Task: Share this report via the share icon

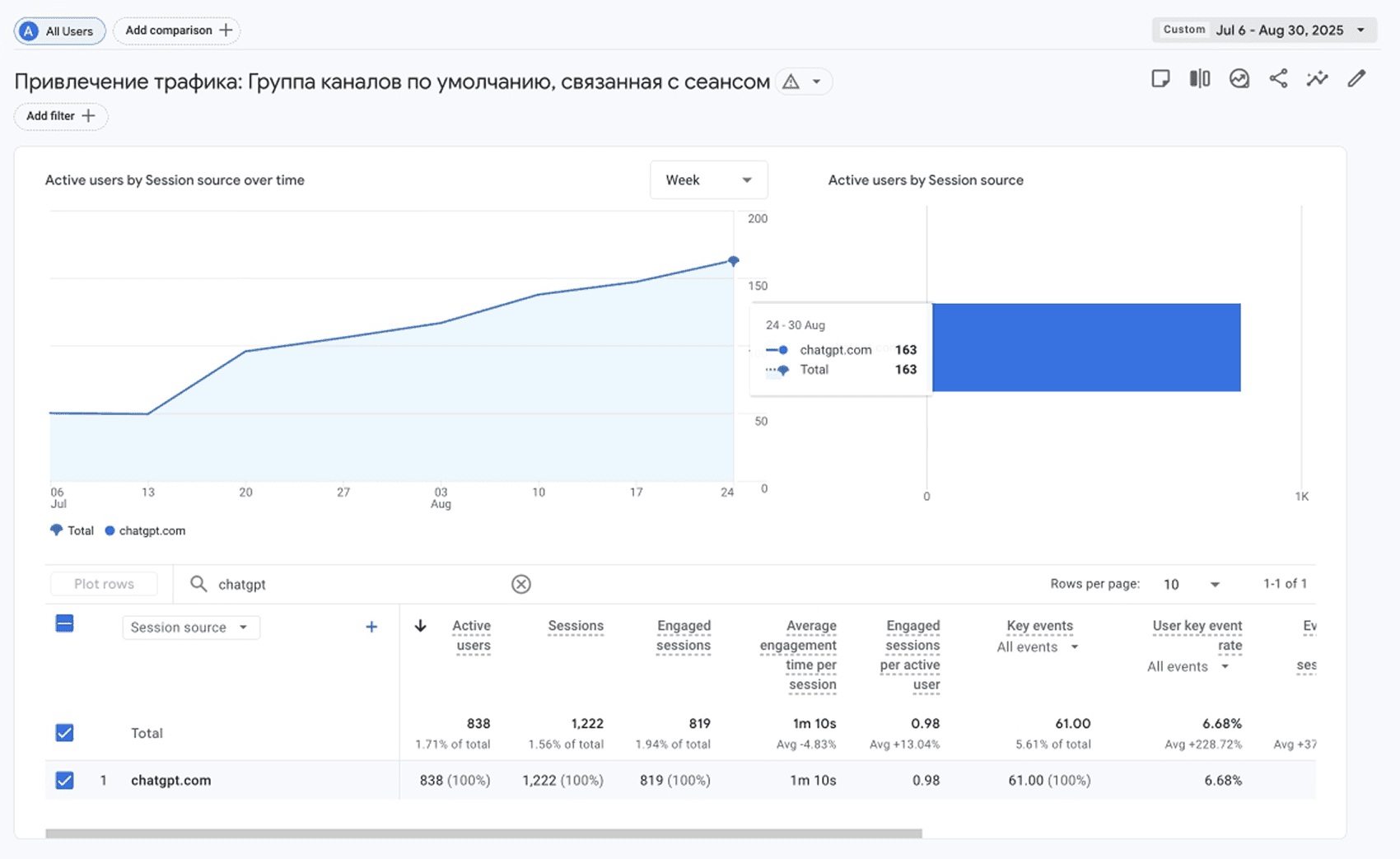Action: coord(1279,78)
